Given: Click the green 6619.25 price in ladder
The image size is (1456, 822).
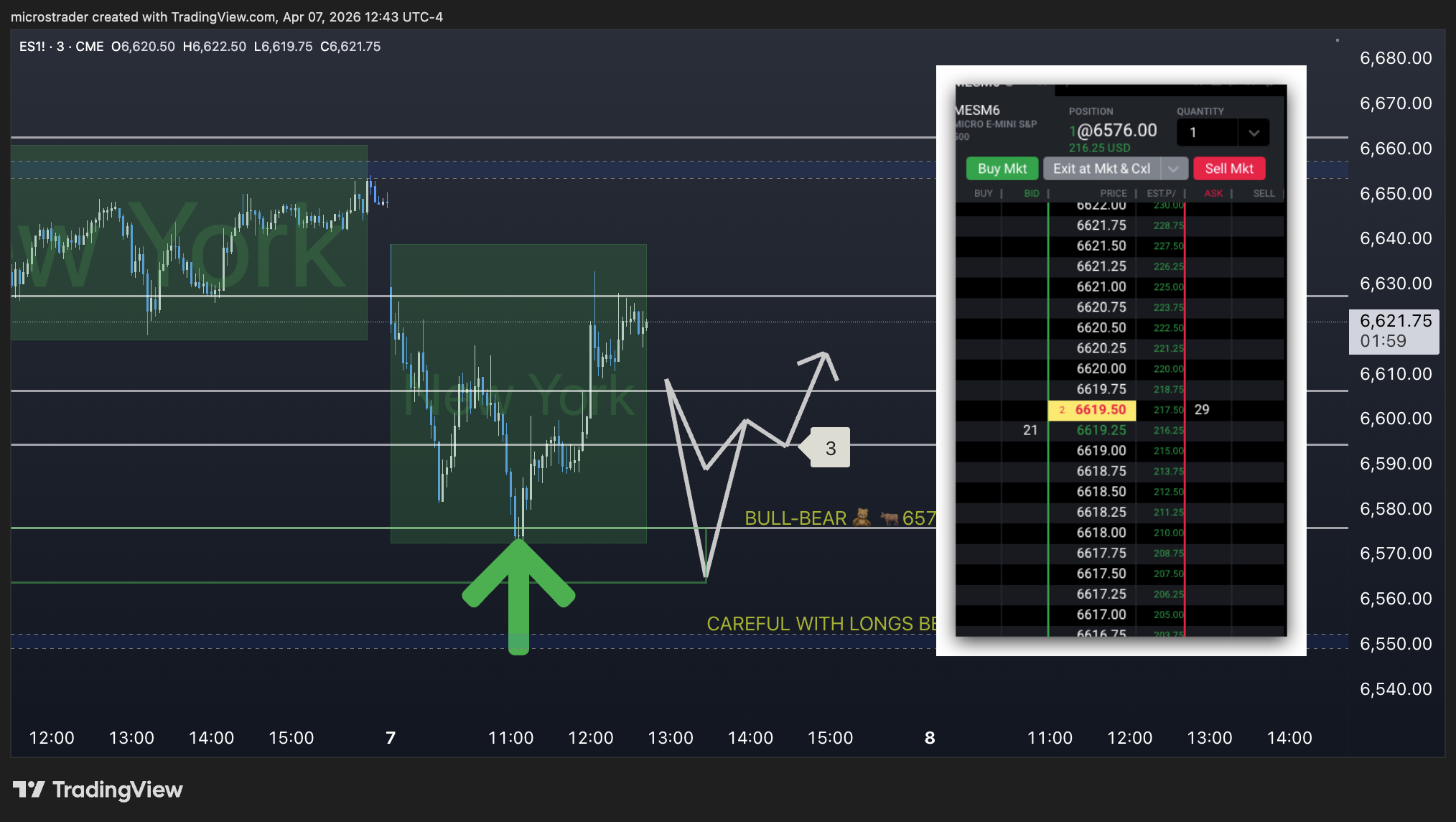Looking at the screenshot, I should click(1101, 431).
